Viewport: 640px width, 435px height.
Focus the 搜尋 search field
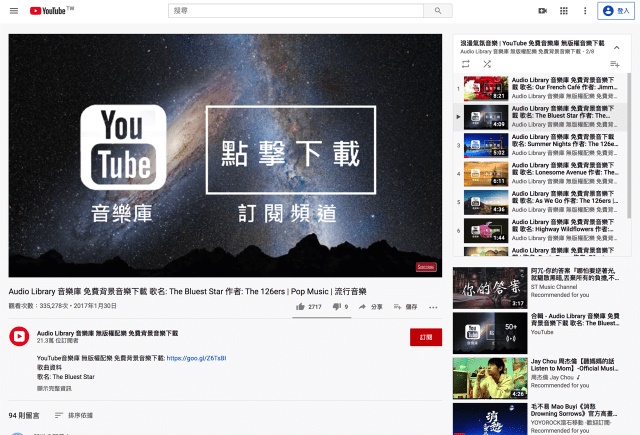[x=296, y=11]
